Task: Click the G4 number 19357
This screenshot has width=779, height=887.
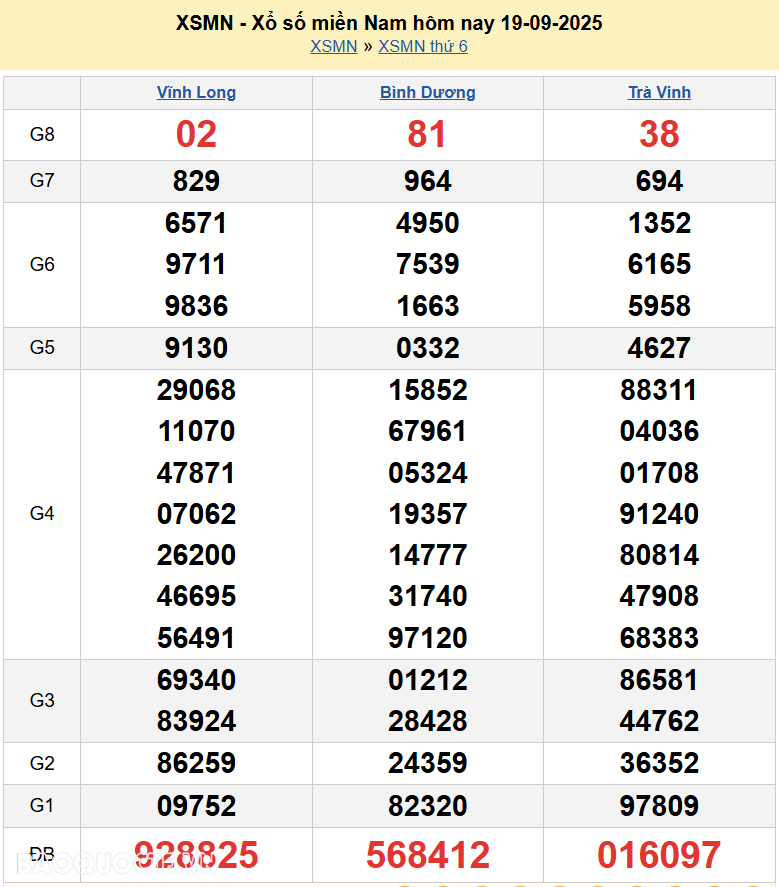Action: pos(427,514)
